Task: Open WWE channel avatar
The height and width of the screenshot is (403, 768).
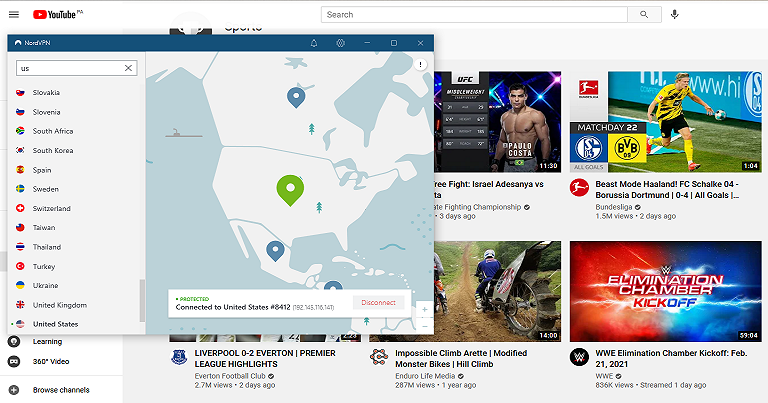Action: pos(579,357)
